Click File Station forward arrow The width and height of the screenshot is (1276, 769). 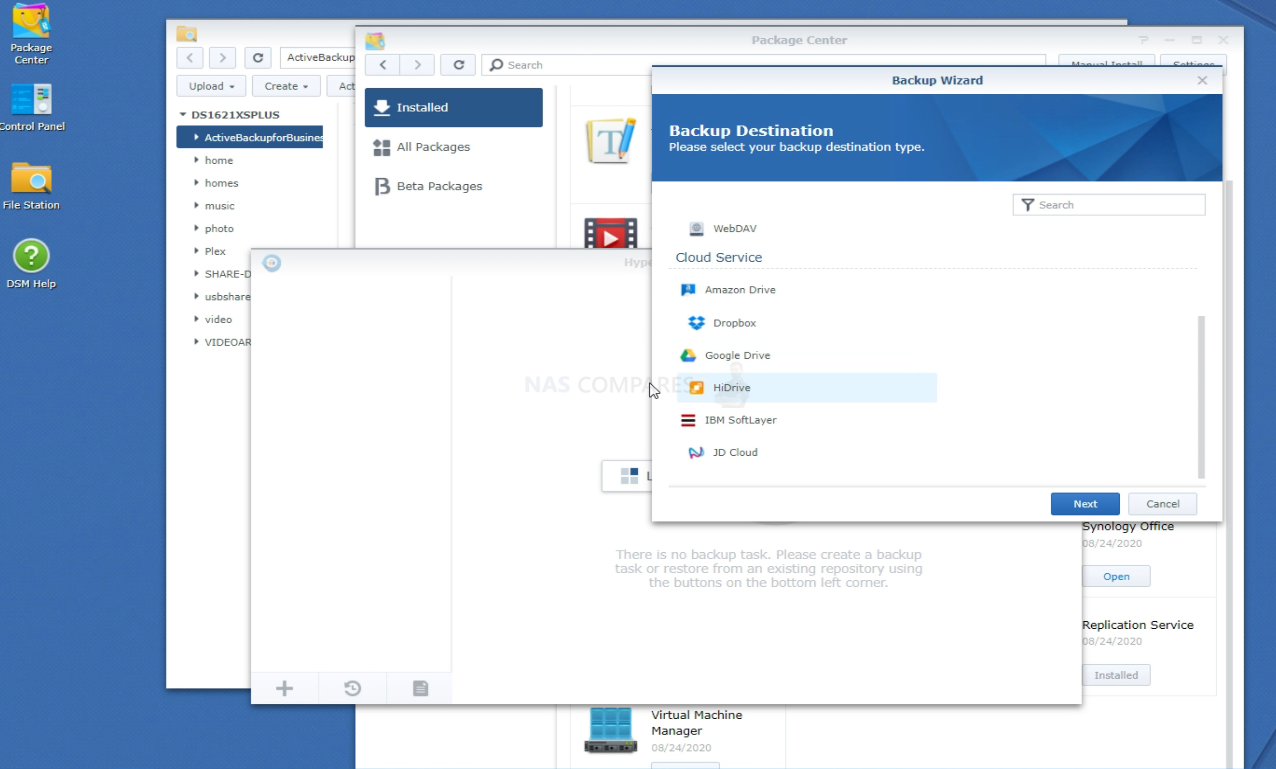click(223, 58)
